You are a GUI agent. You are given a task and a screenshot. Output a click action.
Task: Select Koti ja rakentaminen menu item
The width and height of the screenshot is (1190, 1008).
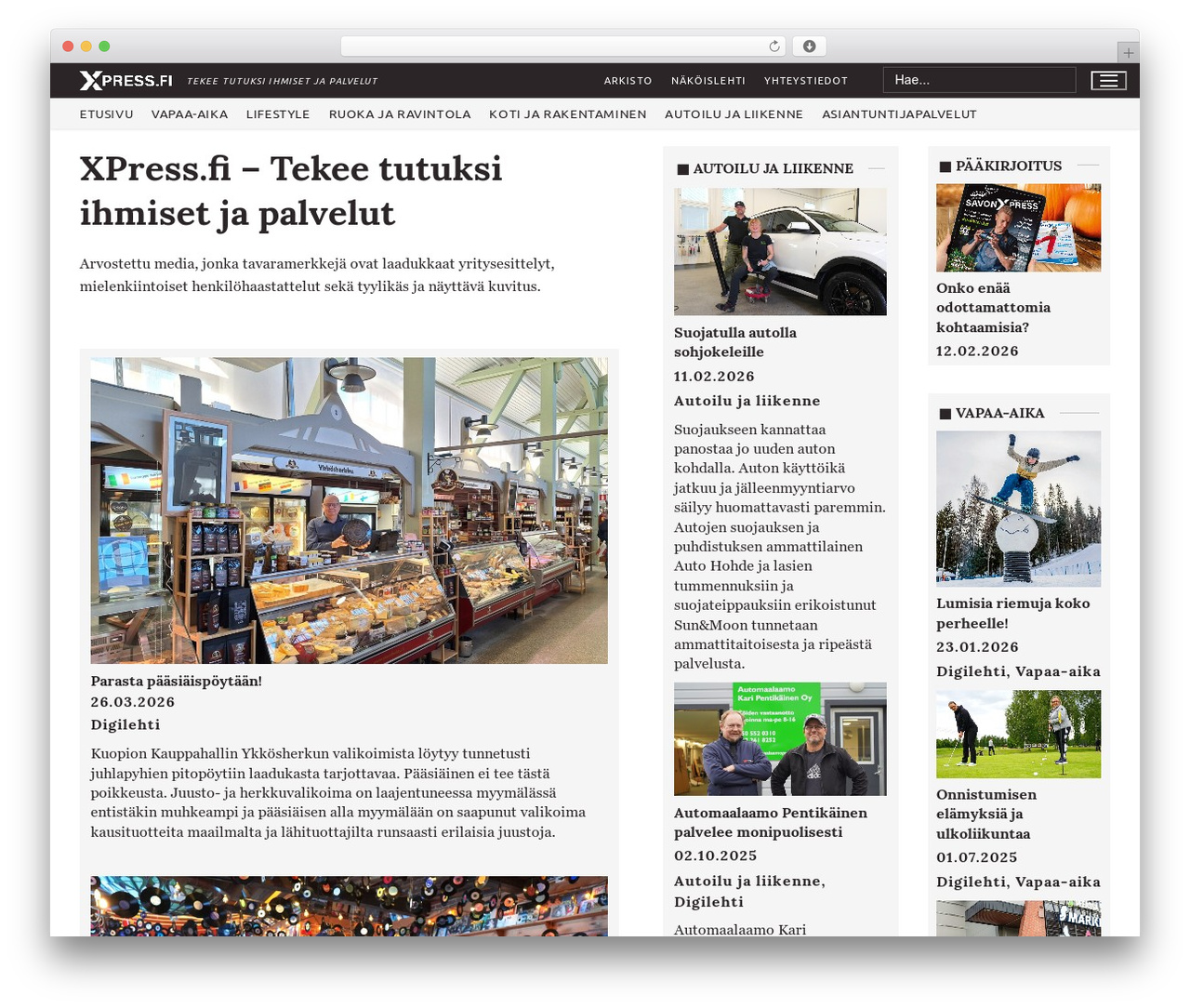point(568,114)
